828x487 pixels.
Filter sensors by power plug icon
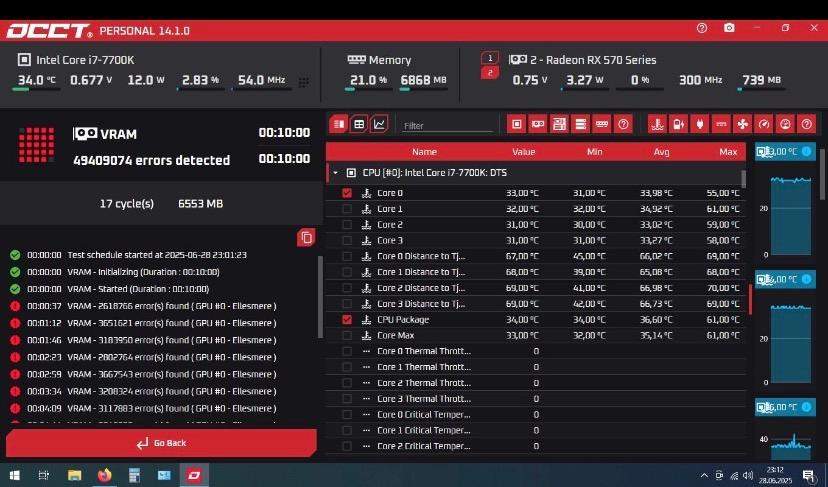click(700, 124)
